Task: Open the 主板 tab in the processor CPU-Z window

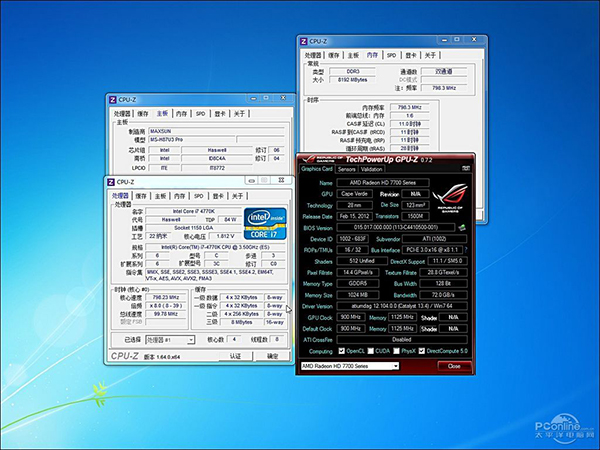Action: pyautogui.click(x=160, y=196)
